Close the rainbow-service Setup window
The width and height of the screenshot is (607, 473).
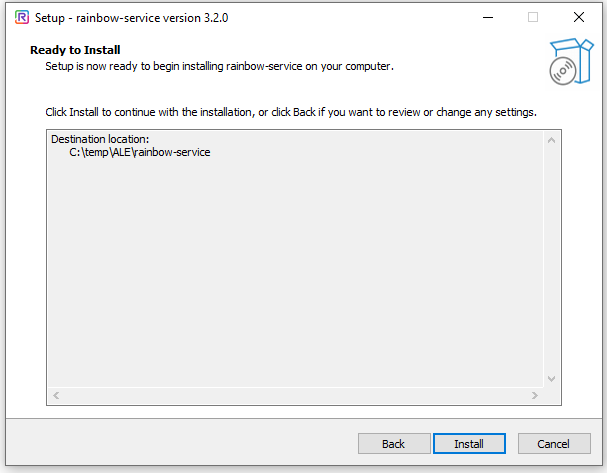point(579,17)
